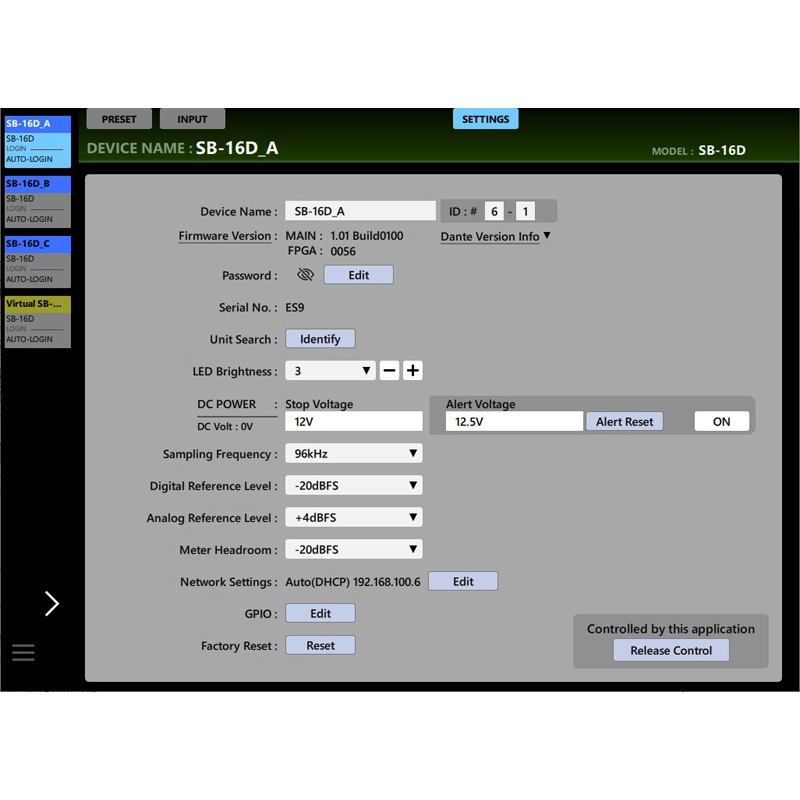Decrease LED brightness with minus button
Image resolution: width=800 pixels, height=800 pixels.
(389, 370)
